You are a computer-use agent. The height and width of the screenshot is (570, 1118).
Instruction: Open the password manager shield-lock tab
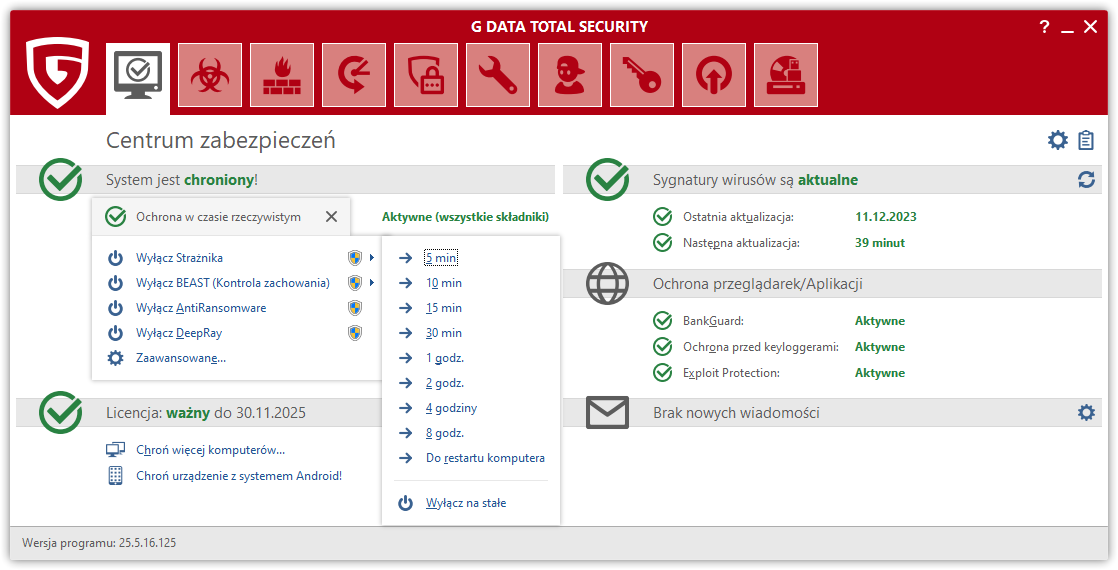426,76
